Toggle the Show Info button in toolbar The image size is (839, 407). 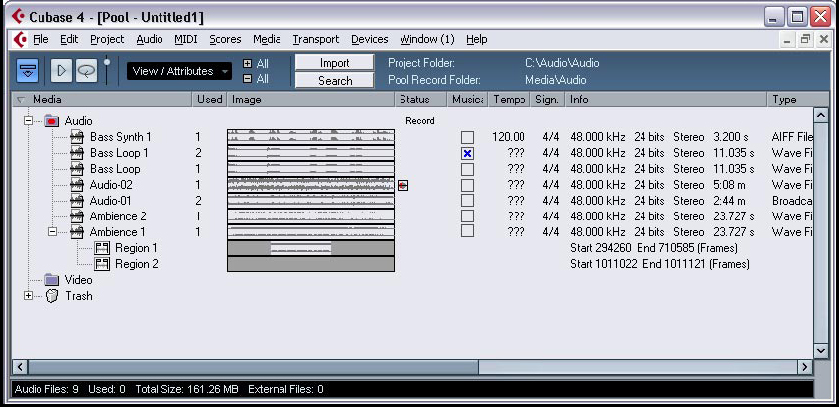(27, 71)
